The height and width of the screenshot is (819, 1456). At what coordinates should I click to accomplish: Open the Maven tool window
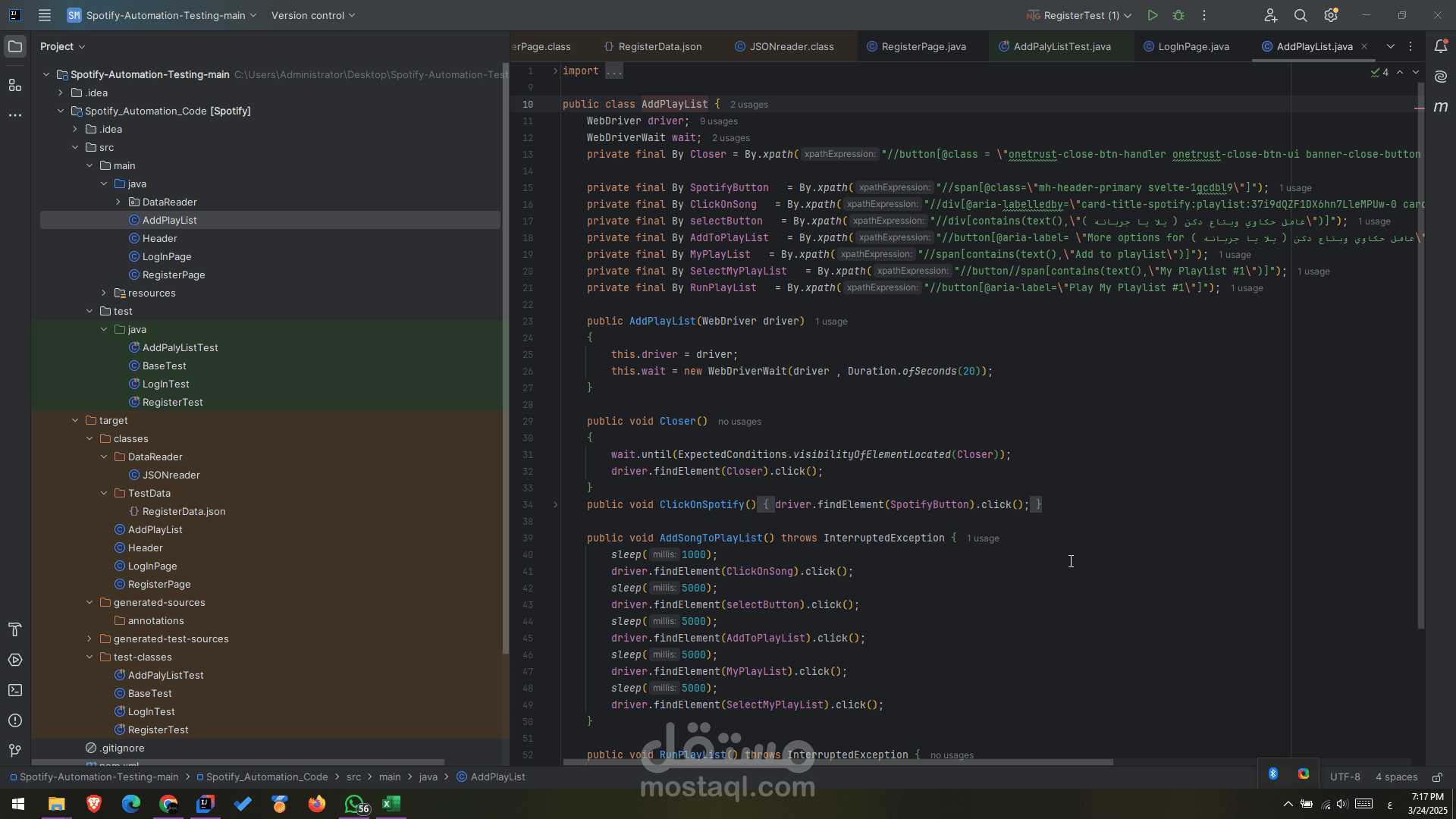pos(1441,107)
